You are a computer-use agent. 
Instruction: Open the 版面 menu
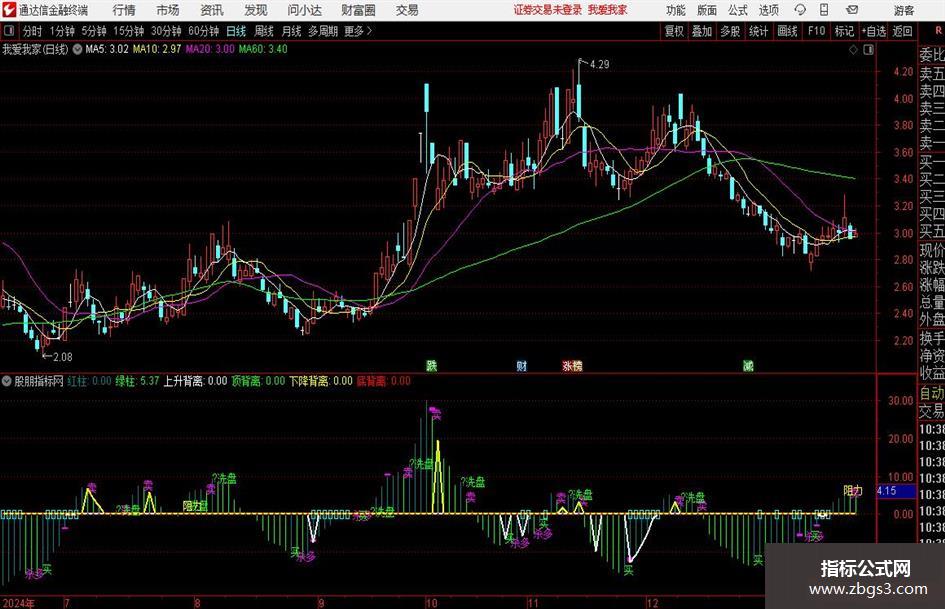pos(706,10)
